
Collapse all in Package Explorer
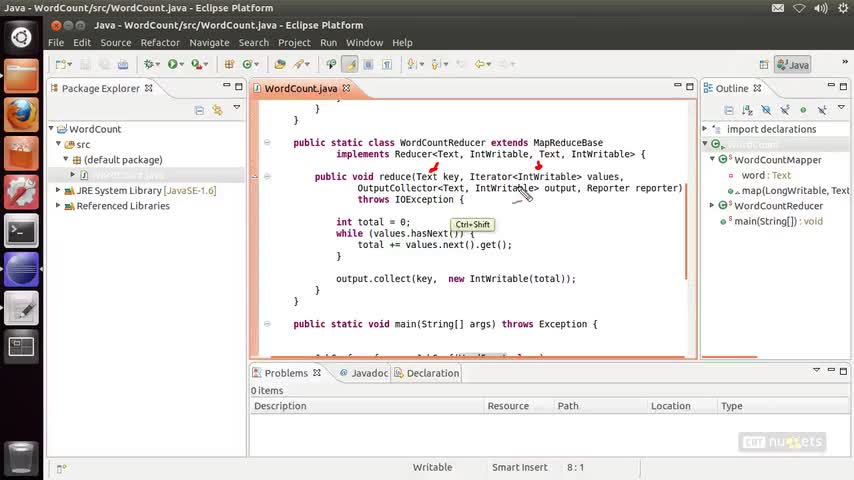pyautogui.click(x=199, y=110)
